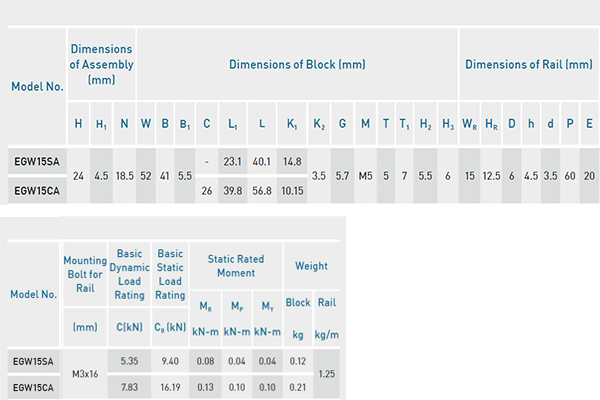Screen dimensions: 600x400
Task: Select the 10.15 value under K1
Action: coord(292,191)
